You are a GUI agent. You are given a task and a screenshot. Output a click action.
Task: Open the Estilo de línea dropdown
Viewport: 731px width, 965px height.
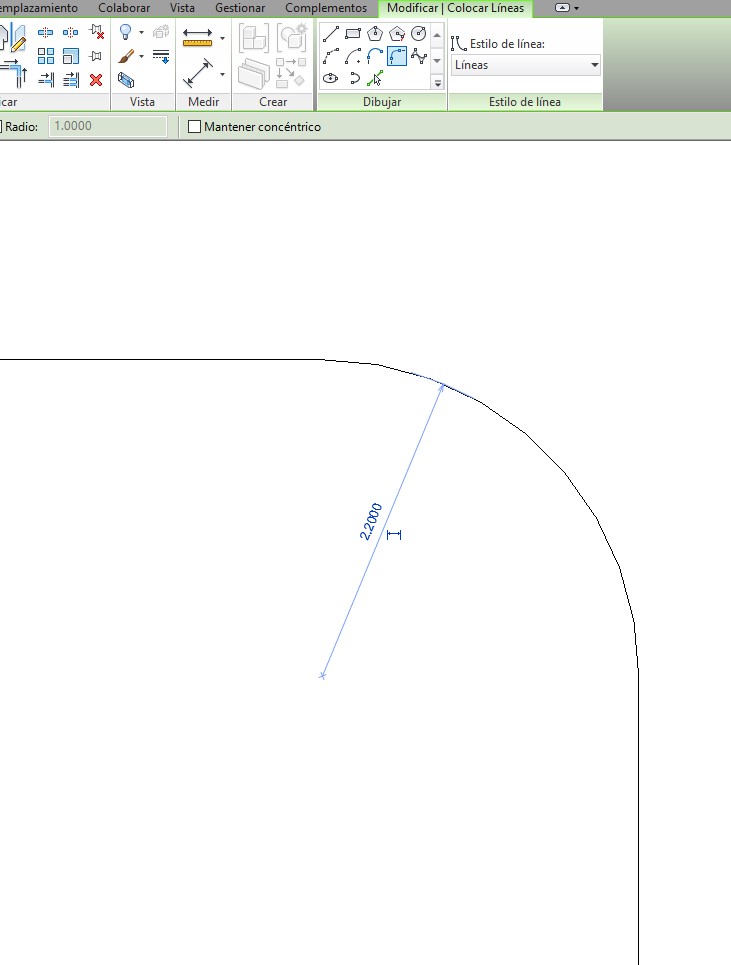(x=525, y=65)
